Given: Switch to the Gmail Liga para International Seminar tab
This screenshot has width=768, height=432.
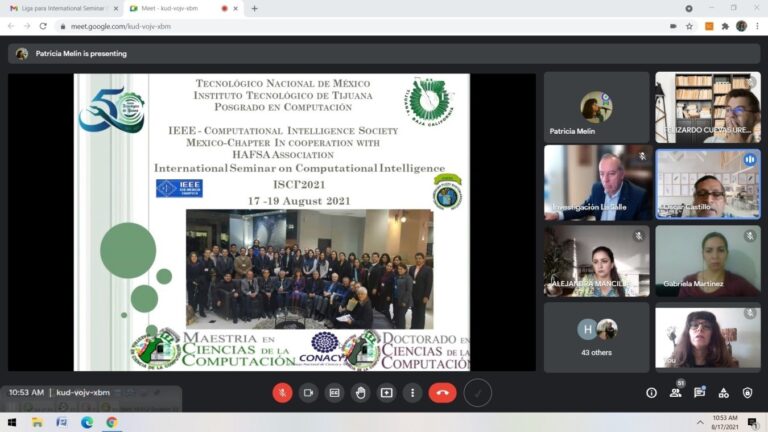Looking at the screenshot, I should tap(62, 9).
